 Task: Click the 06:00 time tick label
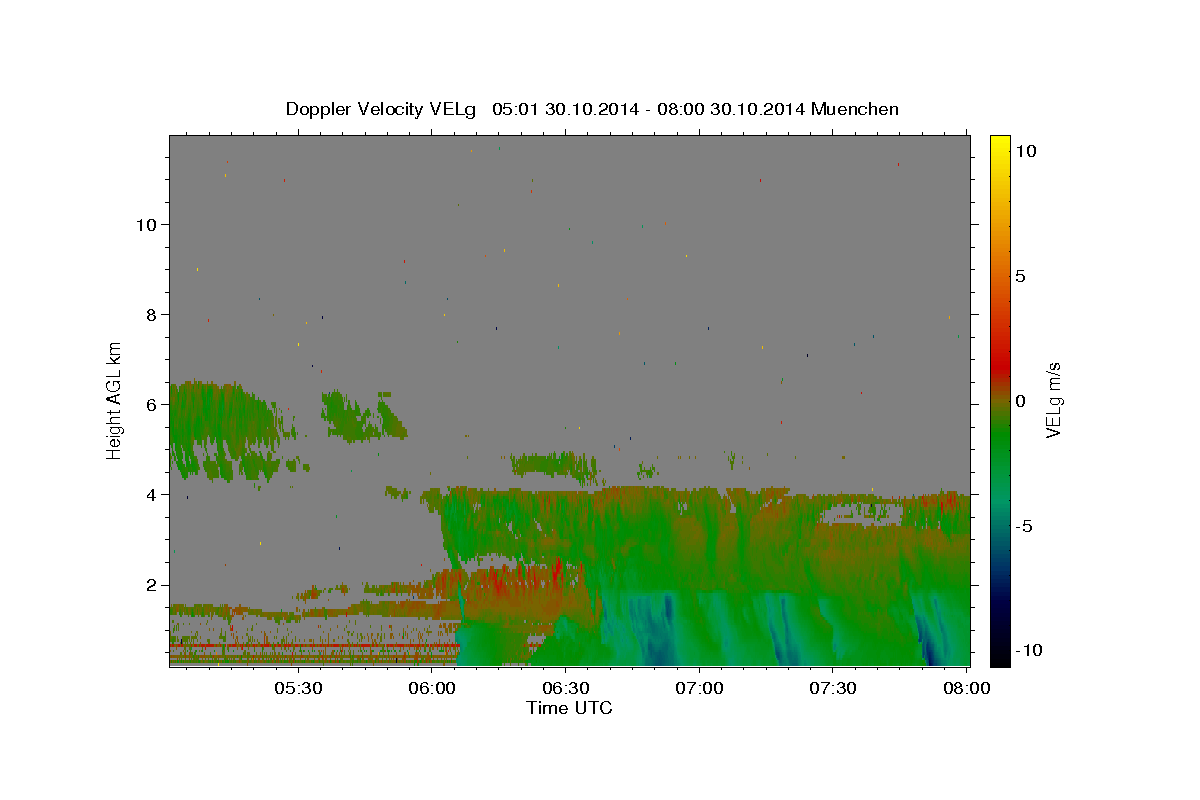click(432, 688)
